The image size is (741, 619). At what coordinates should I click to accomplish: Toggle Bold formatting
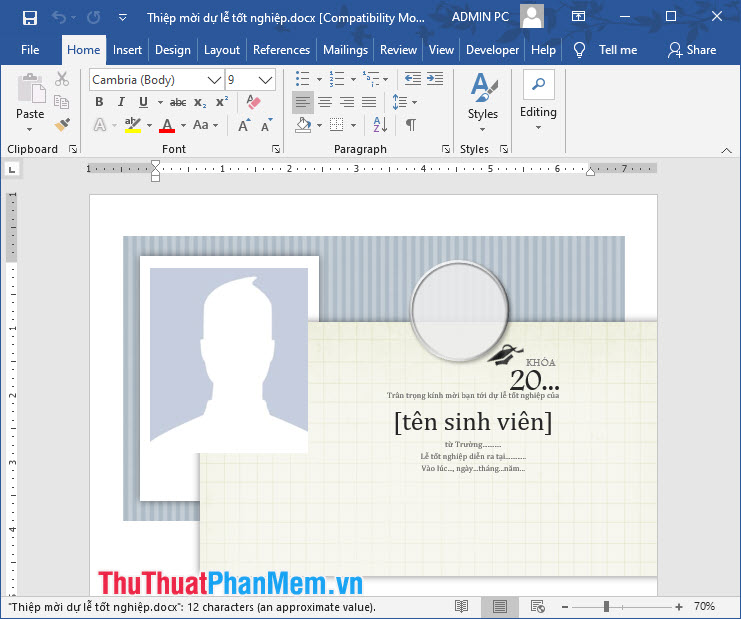(x=99, y=102)
